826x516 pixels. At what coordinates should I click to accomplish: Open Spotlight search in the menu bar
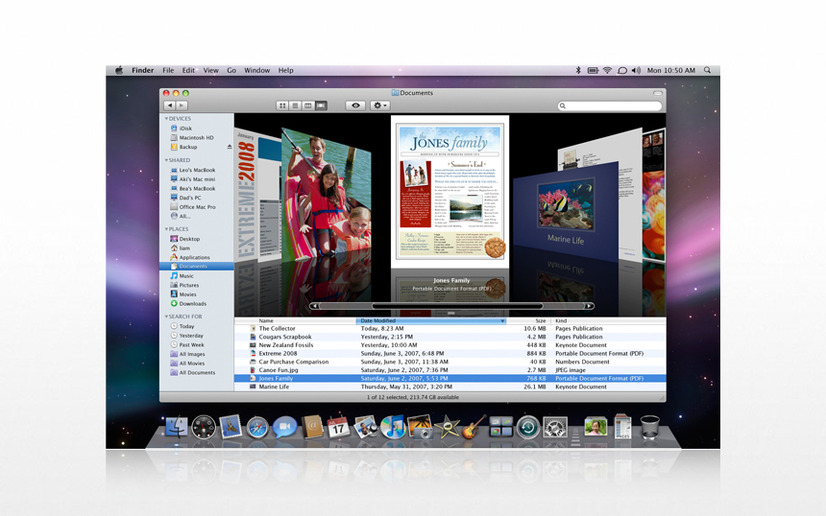coord(707,70)
